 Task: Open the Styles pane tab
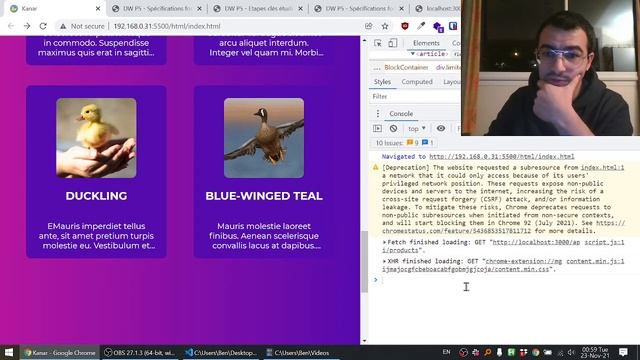pos(382,82)
